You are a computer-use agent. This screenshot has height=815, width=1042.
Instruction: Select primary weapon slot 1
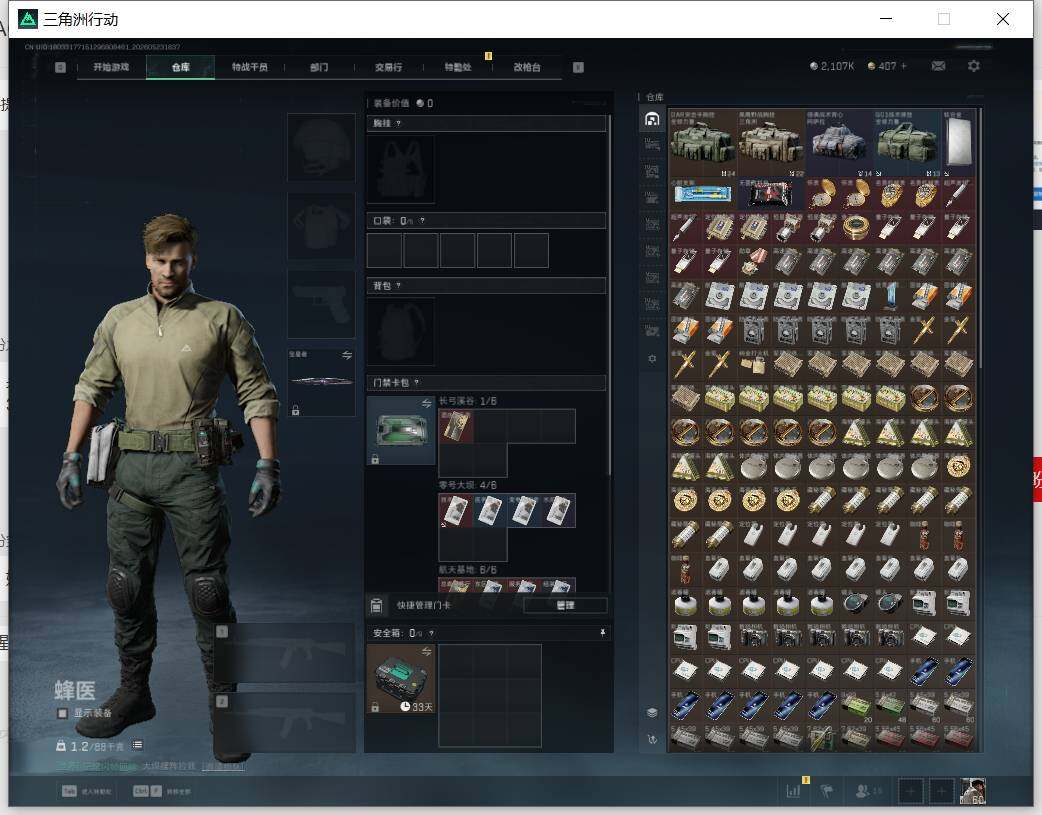284,653
